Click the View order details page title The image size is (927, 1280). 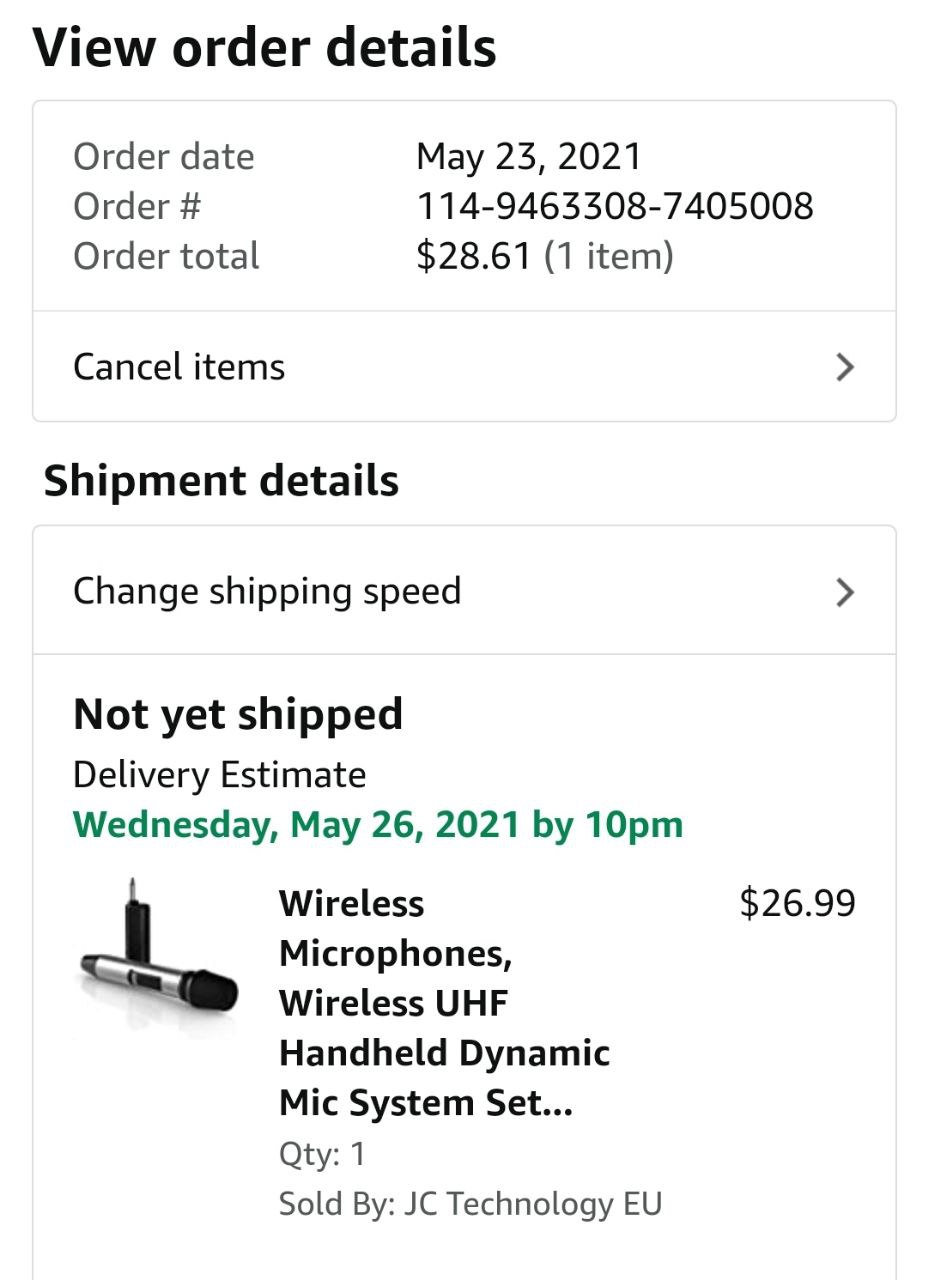click(265, 48)
